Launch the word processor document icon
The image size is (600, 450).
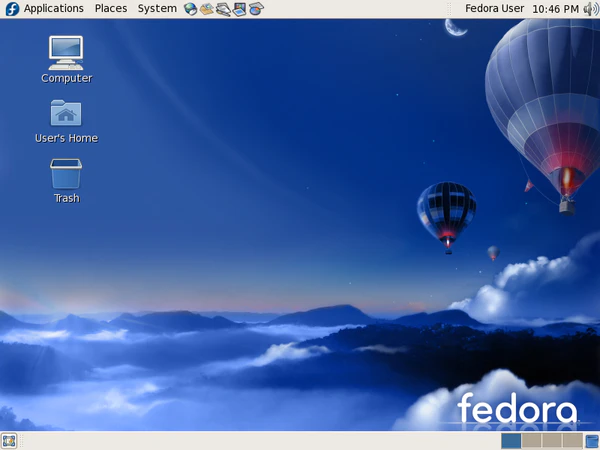point(223,9)
